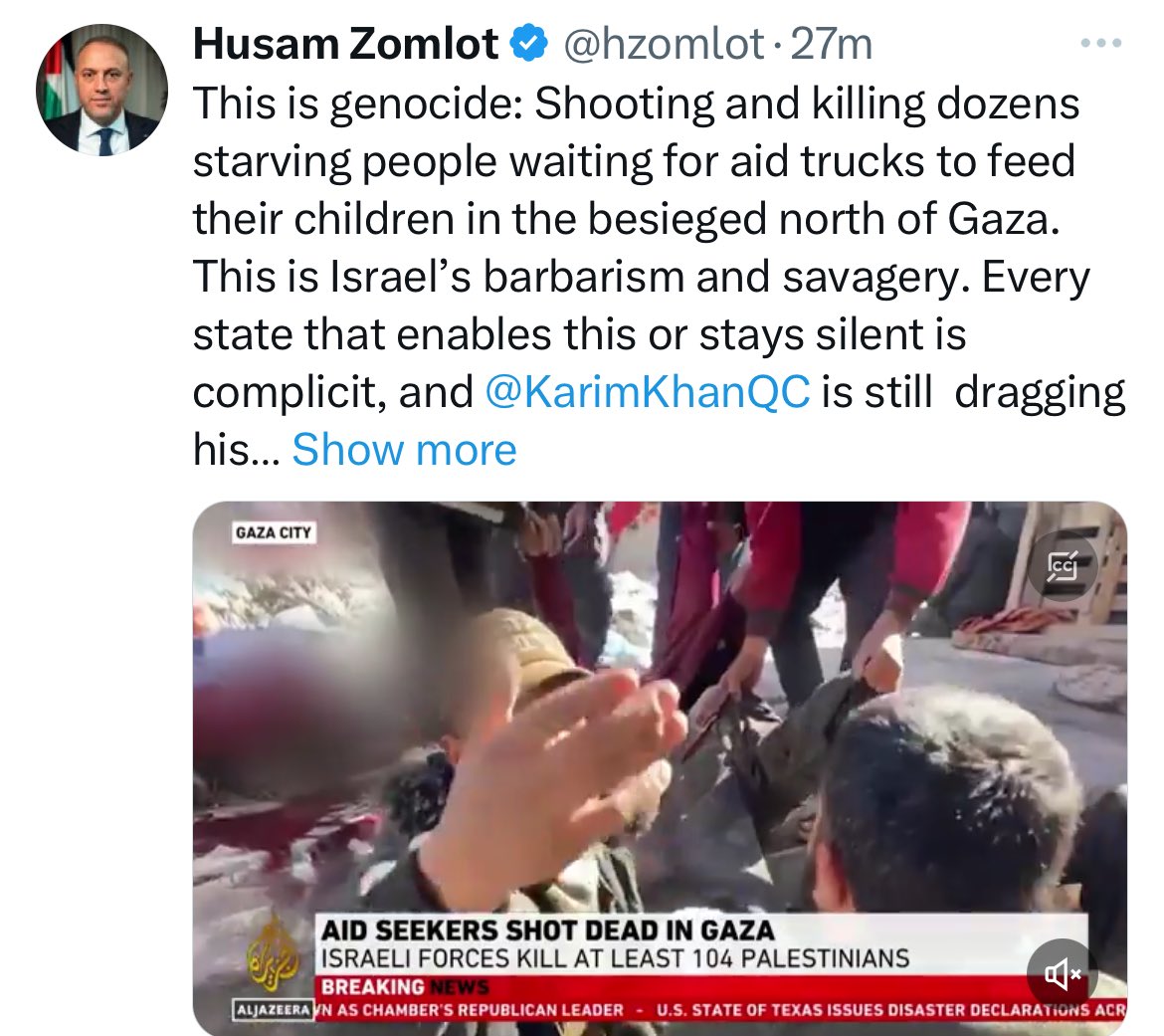Open the three-dot more options menu
Screen dimensions: 1164x1036
(1101, 43)
